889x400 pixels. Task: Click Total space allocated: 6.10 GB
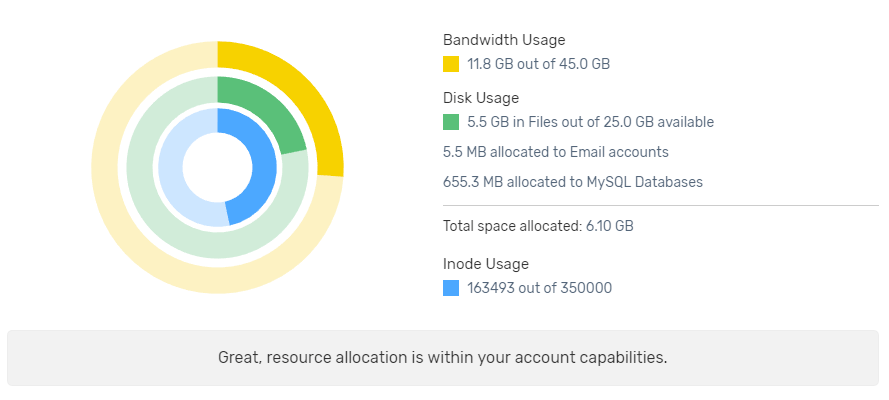(538, 226)
